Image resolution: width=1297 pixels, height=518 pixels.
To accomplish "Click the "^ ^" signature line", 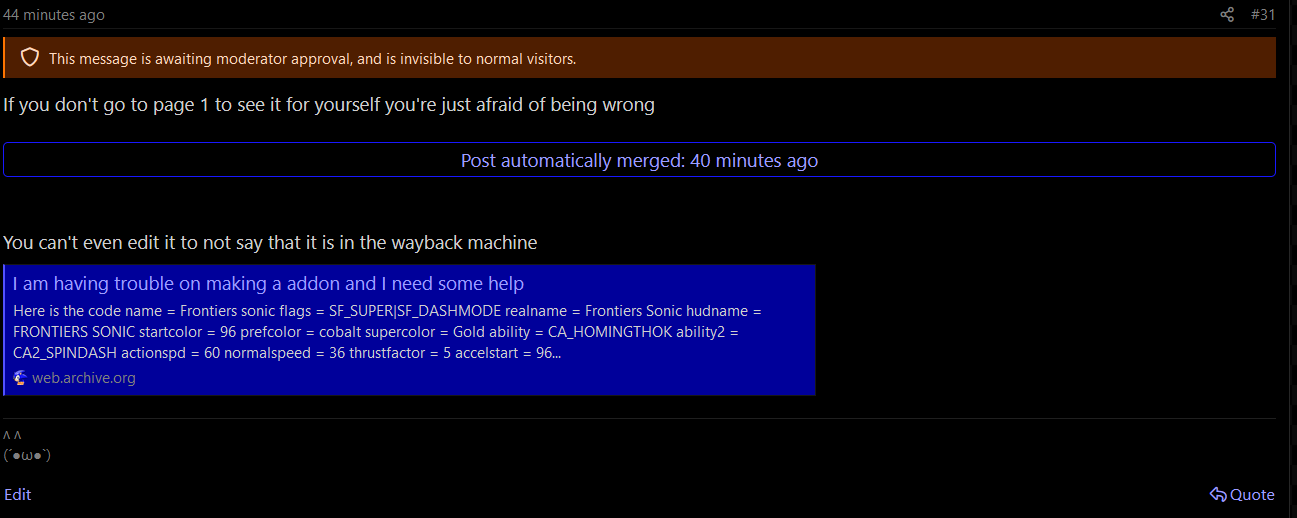I will (12, 436).
